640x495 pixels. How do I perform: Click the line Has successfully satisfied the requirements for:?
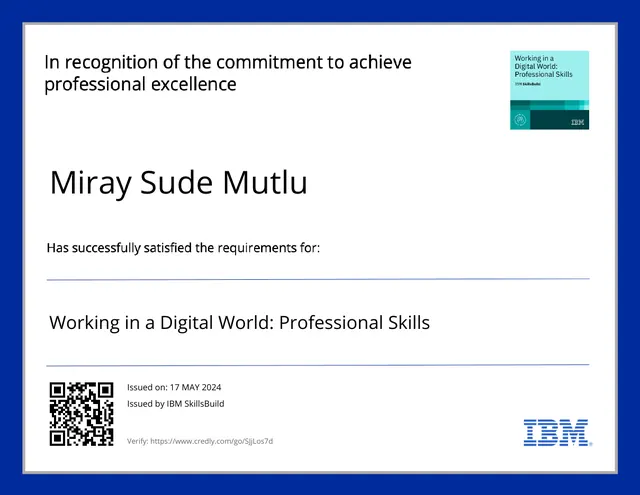pos(183,248)
